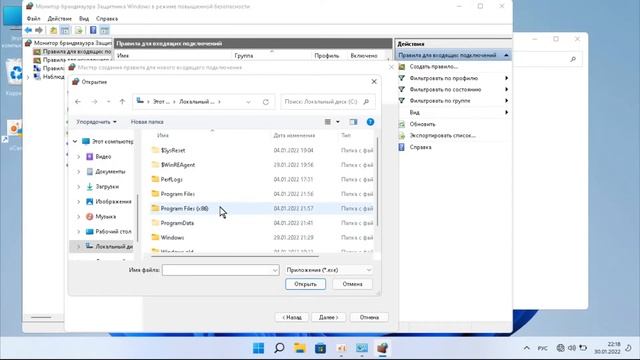Open Справка menu in menu bar
640x360 pixels.
pos(107,18)
